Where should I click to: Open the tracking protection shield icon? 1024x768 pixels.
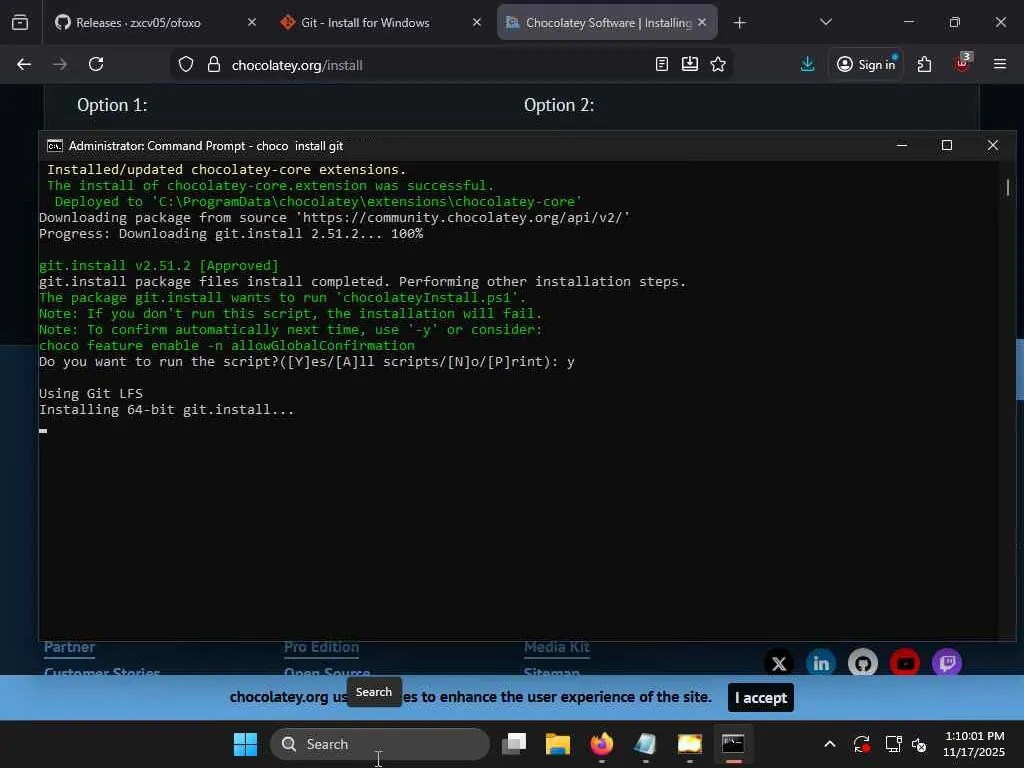point(186,65)
